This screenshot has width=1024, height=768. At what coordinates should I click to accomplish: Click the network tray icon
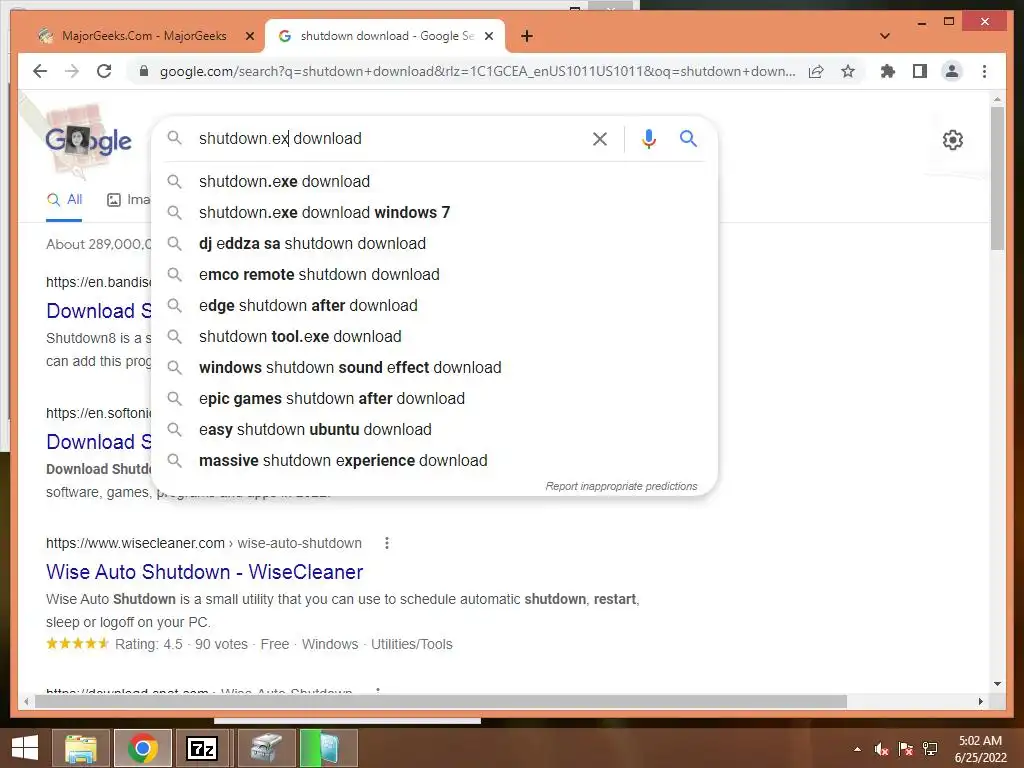point(930,749)
